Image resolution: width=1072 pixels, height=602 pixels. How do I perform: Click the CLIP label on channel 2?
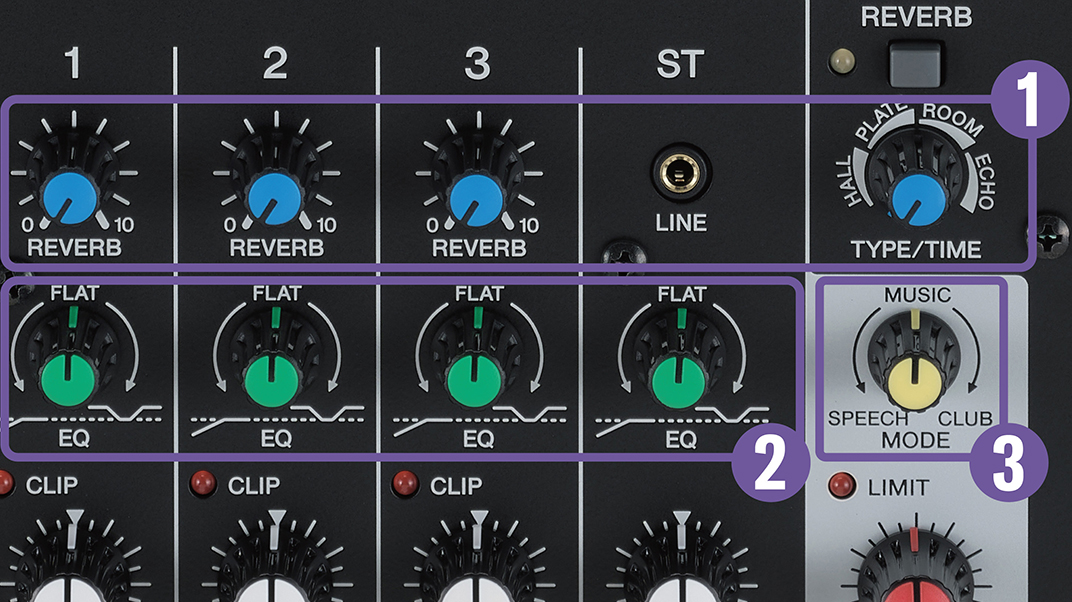coord(254,486)
